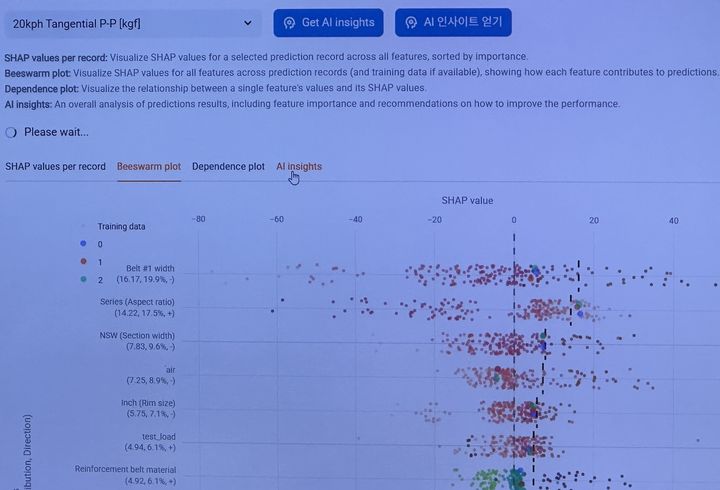
Task: Select the NSW (Section width) feature label
Action: click(x=137, y=335)
